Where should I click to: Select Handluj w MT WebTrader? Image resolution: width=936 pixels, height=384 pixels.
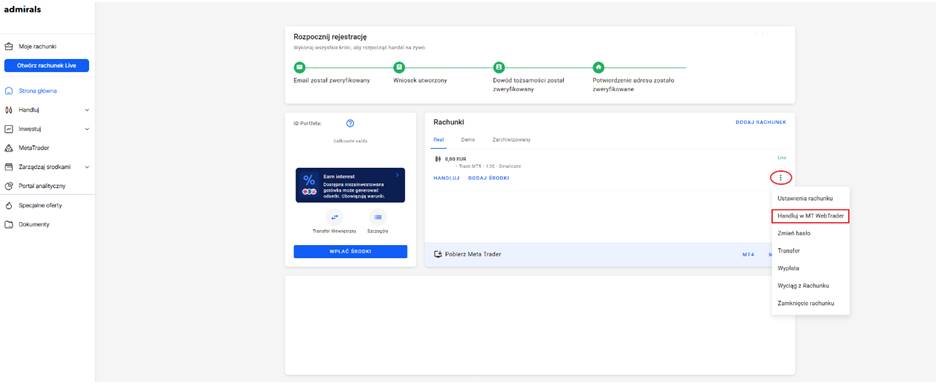810,216
